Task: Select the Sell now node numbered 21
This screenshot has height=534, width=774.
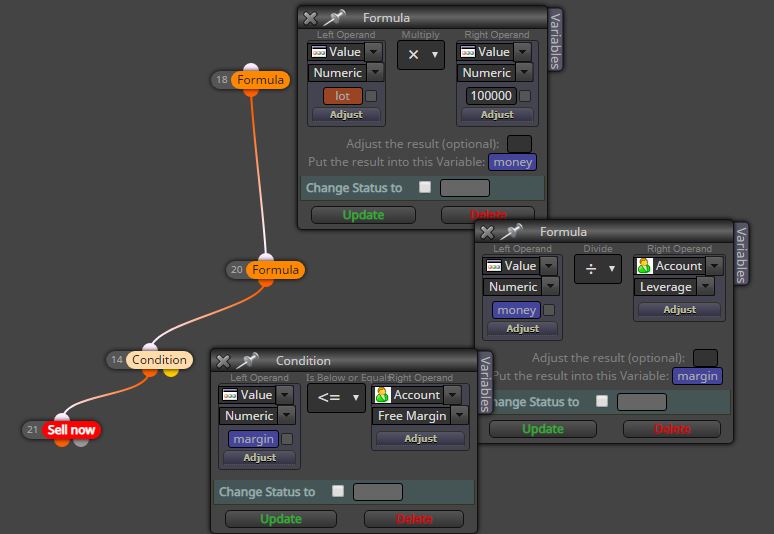Action: [71, 430]
